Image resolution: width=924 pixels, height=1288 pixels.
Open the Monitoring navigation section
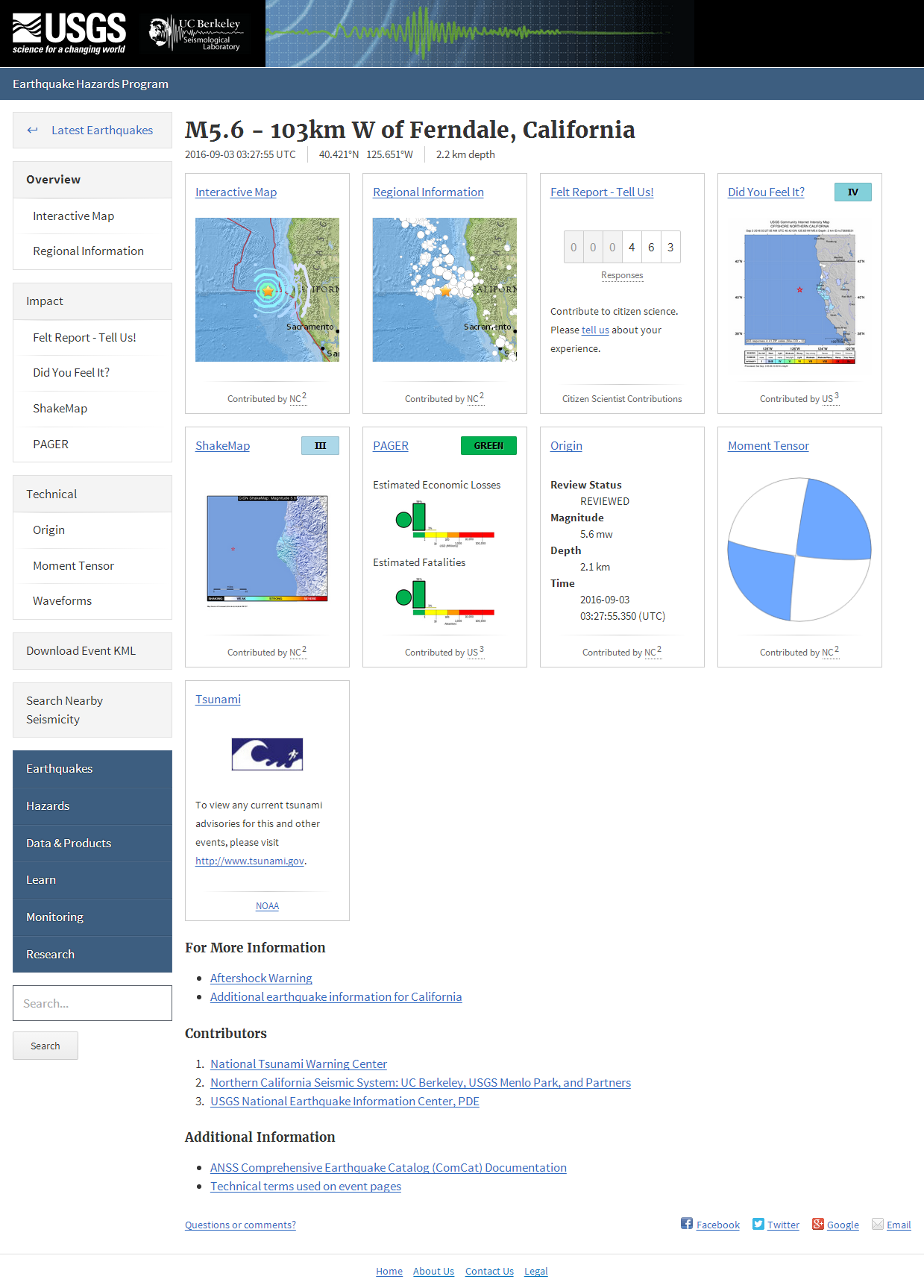point(55,917)
